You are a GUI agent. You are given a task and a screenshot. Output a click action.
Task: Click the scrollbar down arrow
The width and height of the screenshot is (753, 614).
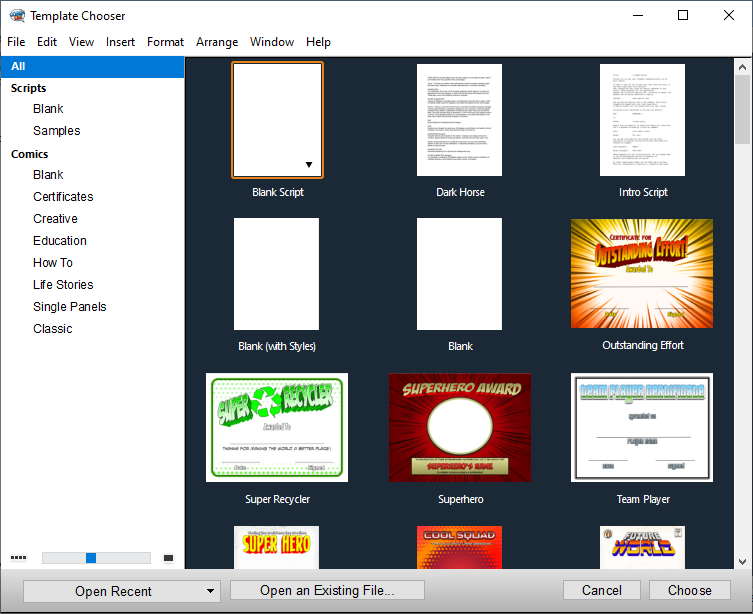tap(743, 561)
